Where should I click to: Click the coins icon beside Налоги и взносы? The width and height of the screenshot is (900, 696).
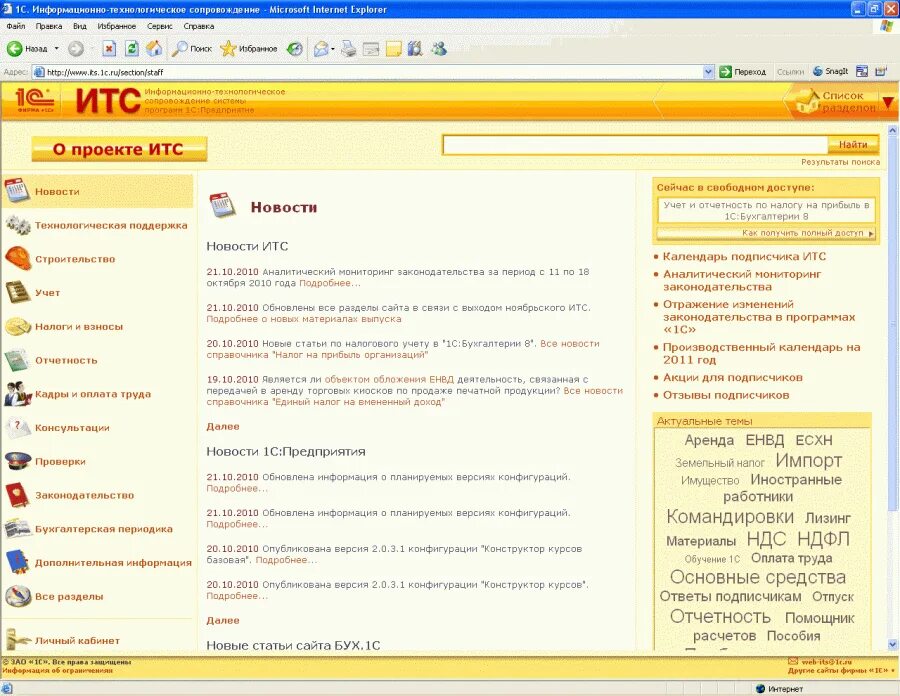coord(17,326)
